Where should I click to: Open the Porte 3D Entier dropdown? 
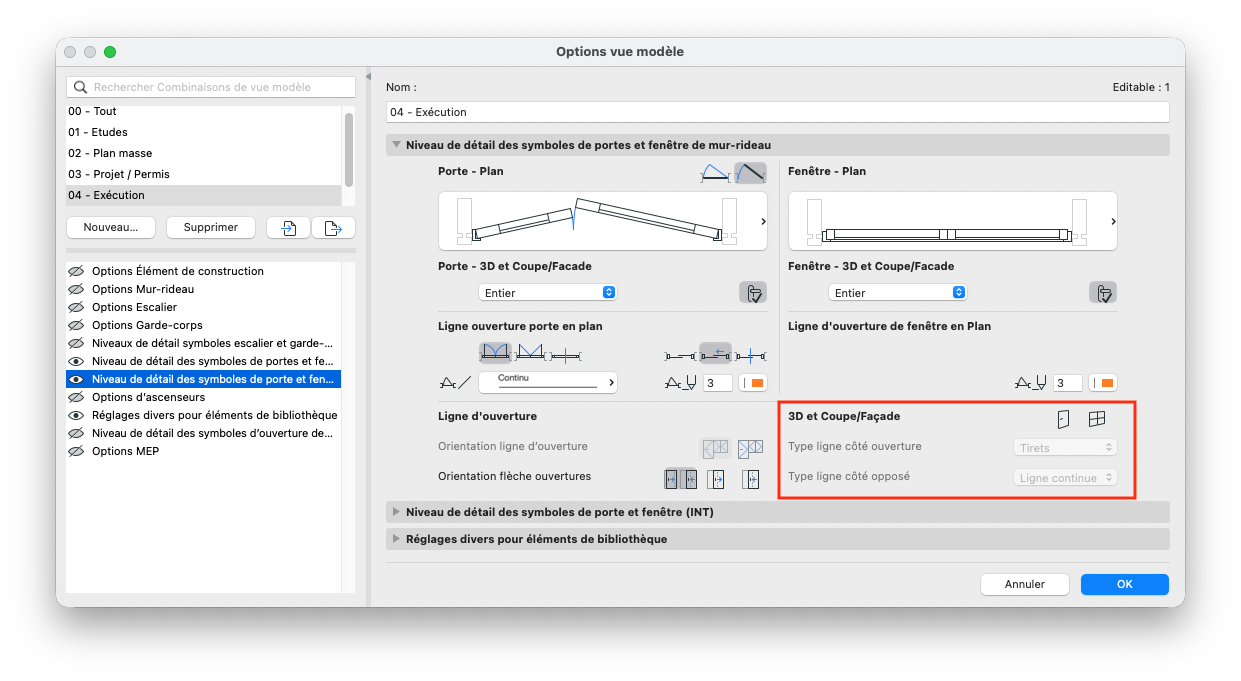tap(548, 293)
